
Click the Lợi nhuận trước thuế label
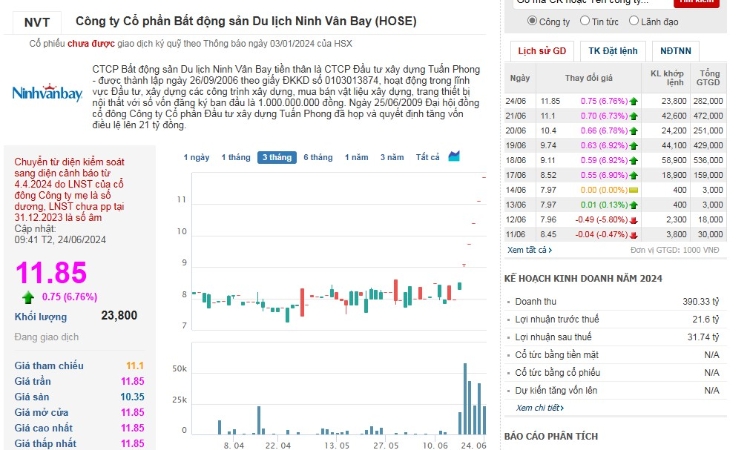(x=557, y=319)
